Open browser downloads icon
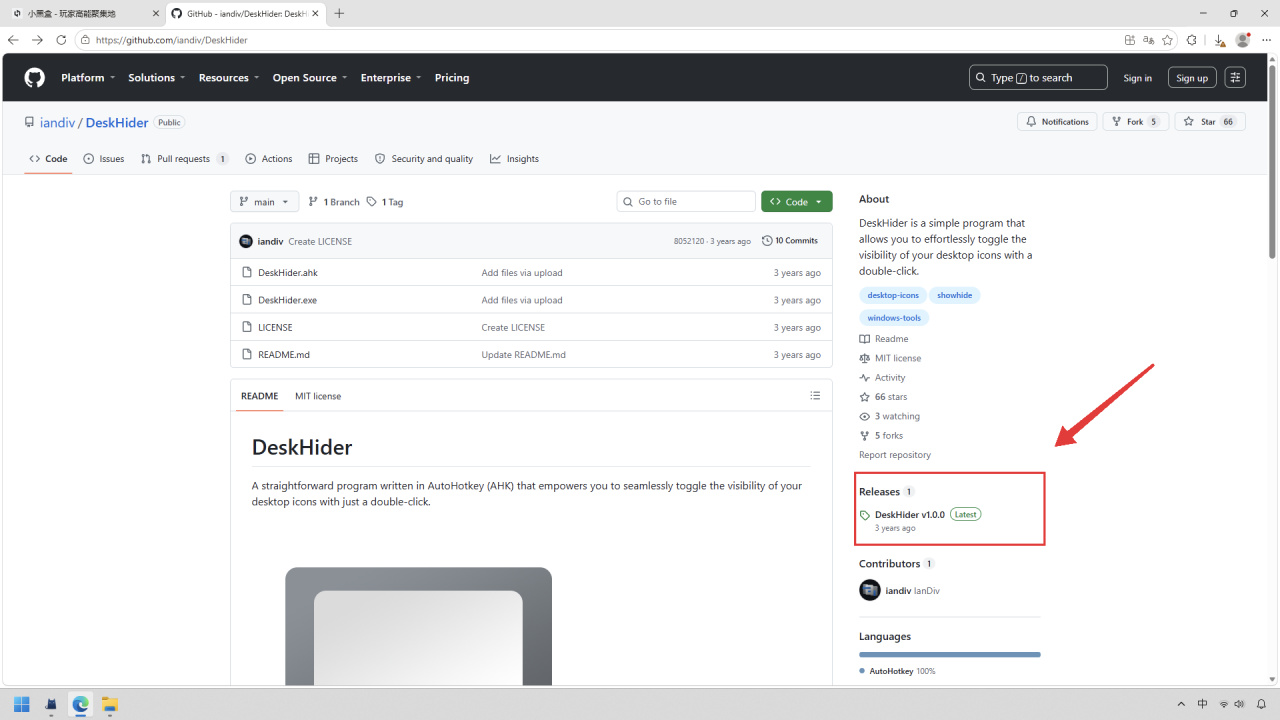This screenshot has height=720, width=1280. click(1220, 40)
